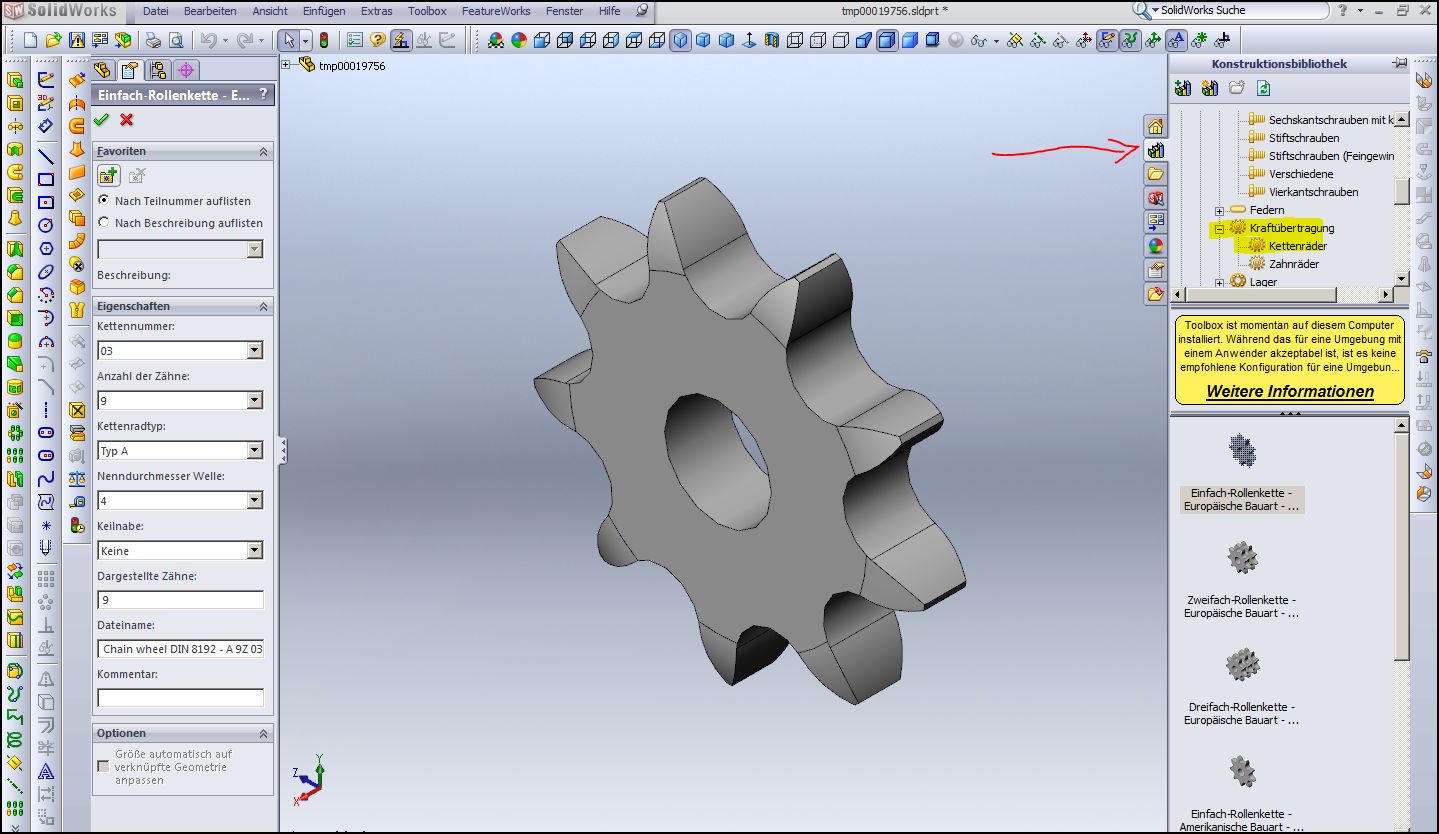Screen dimensions: 1439x834
Task: Click the Undo arrow icon
Action: [208, 41]
